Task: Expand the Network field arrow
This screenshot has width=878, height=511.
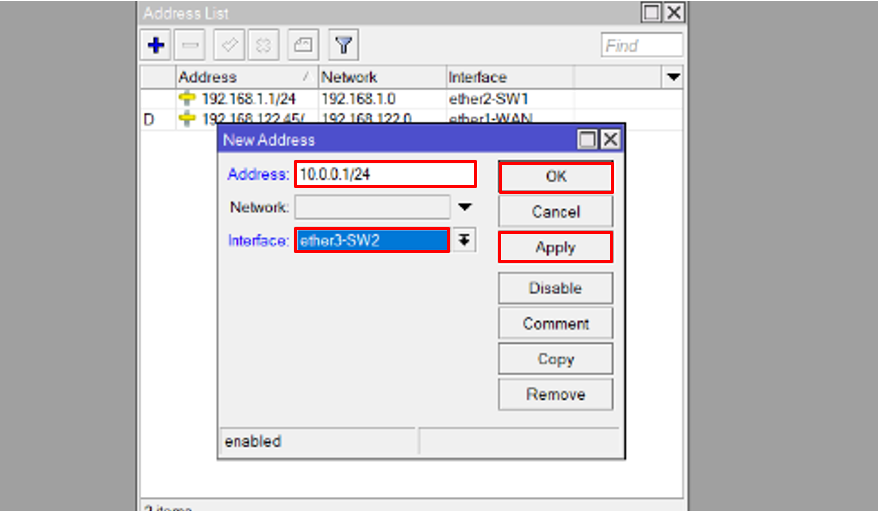Action: coord(465,208)
